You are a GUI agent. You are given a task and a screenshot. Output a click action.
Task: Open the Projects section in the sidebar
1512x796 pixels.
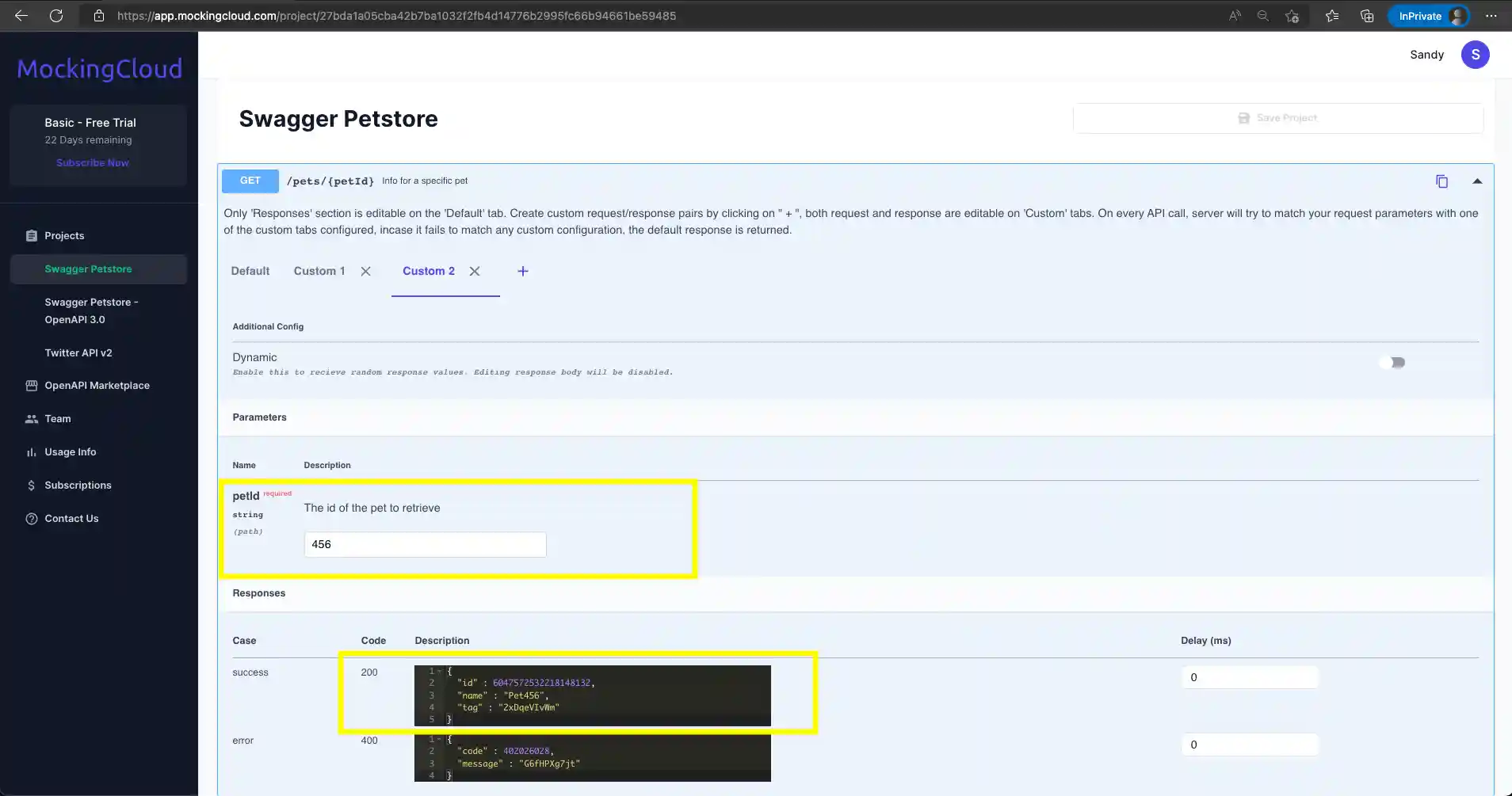pyautogui.click(x=64, y=235)
